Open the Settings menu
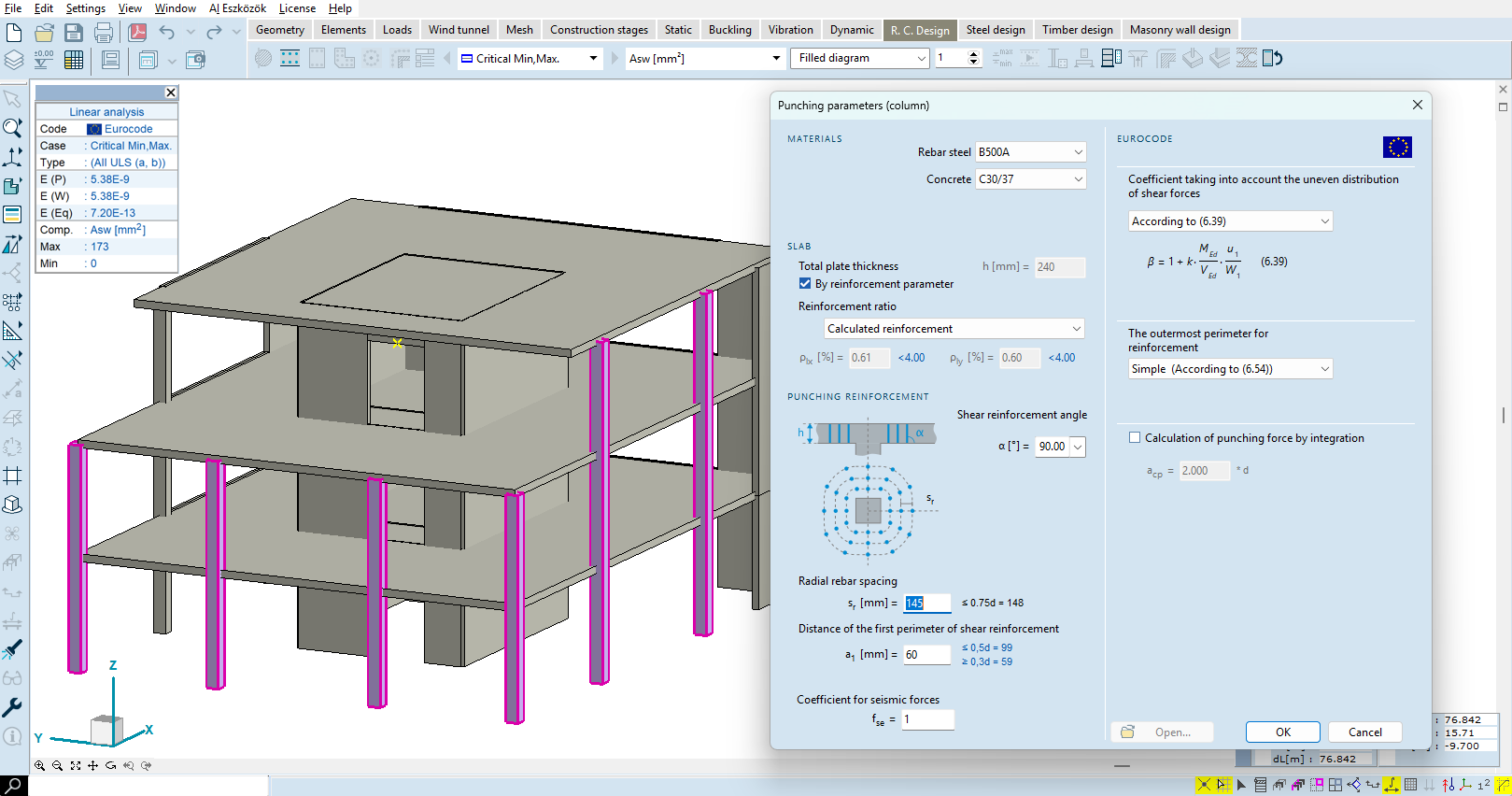Image resolution: width=1512 pixels, height=796 pixels. coord(85,8)
